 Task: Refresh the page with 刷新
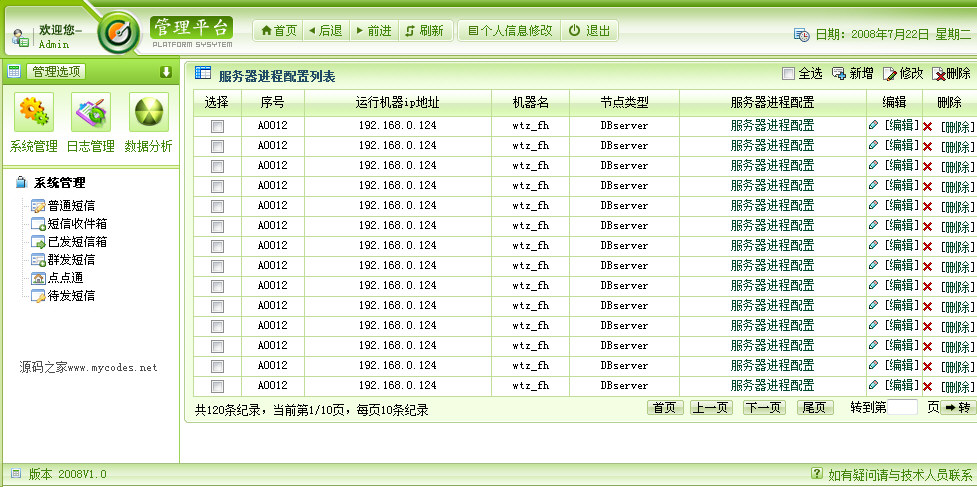pyautogui.click(x=425, y=31)
